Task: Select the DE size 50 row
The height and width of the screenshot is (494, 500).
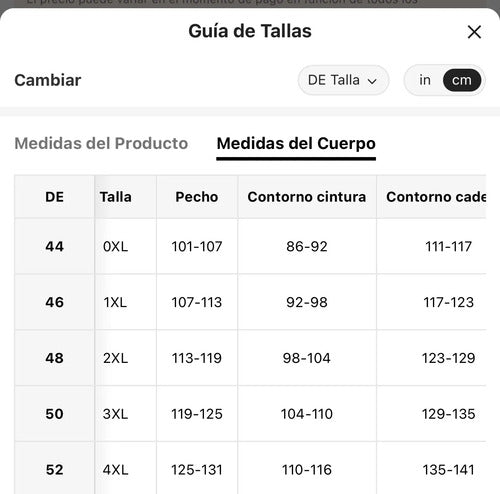Action: (x=250, y=414)
